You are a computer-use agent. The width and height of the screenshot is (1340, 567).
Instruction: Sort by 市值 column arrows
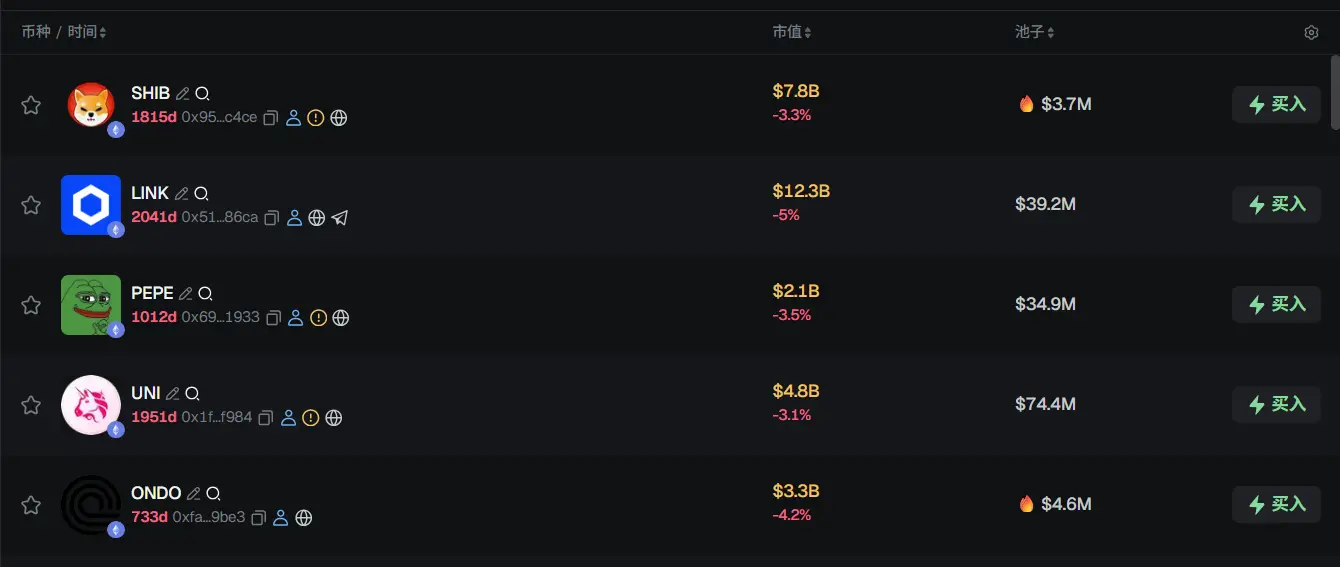point(807,33)
